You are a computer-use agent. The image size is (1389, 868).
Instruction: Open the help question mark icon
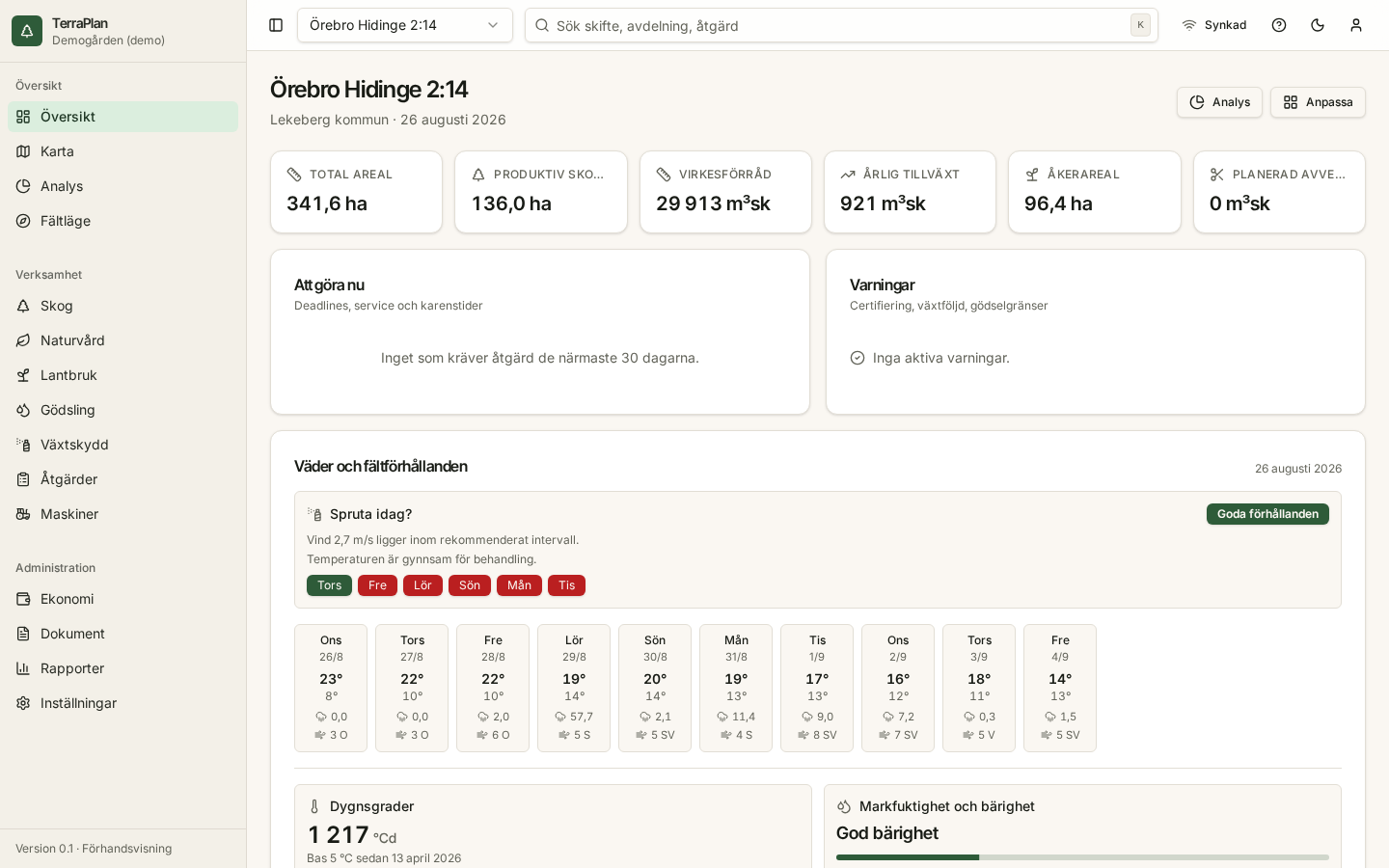pos(1279,25)
